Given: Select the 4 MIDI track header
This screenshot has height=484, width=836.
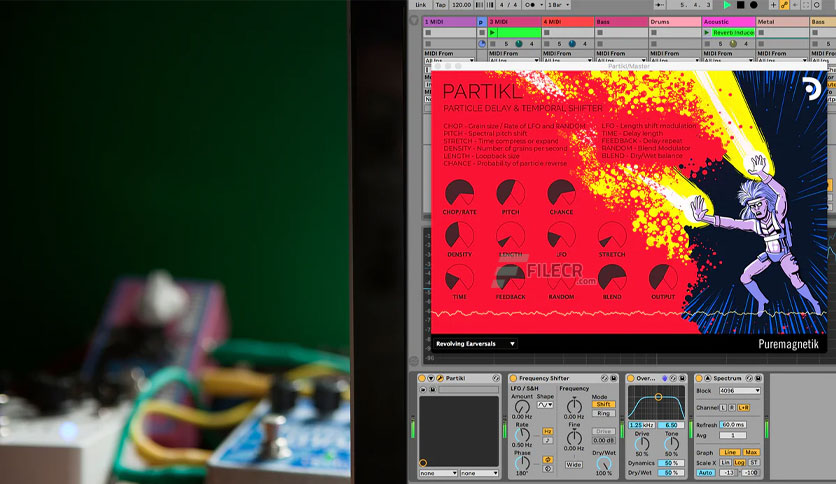Looking at the screenshot, I should pos(568,22).
